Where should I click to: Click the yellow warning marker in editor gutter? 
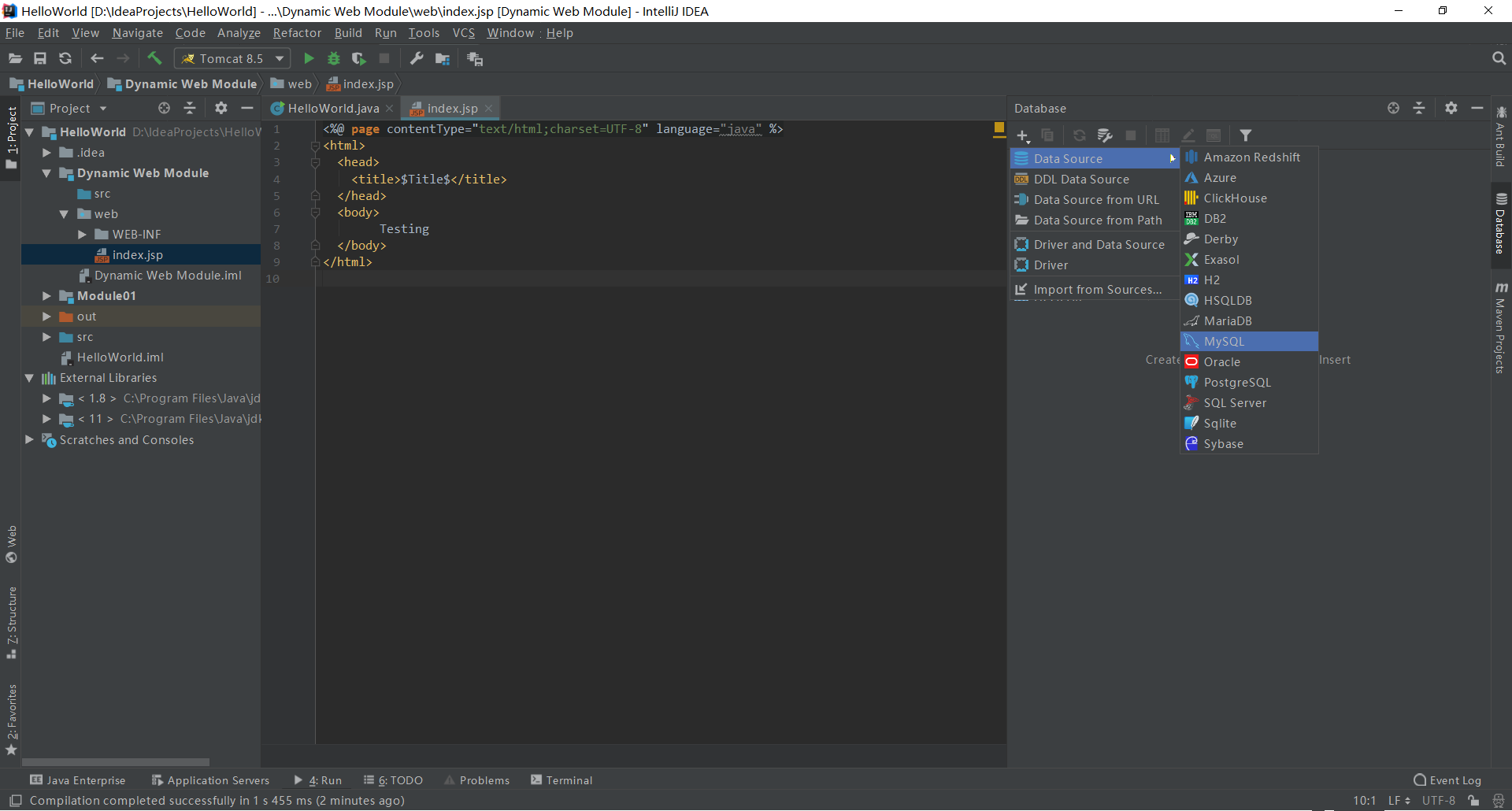click(x=999, y=128)
